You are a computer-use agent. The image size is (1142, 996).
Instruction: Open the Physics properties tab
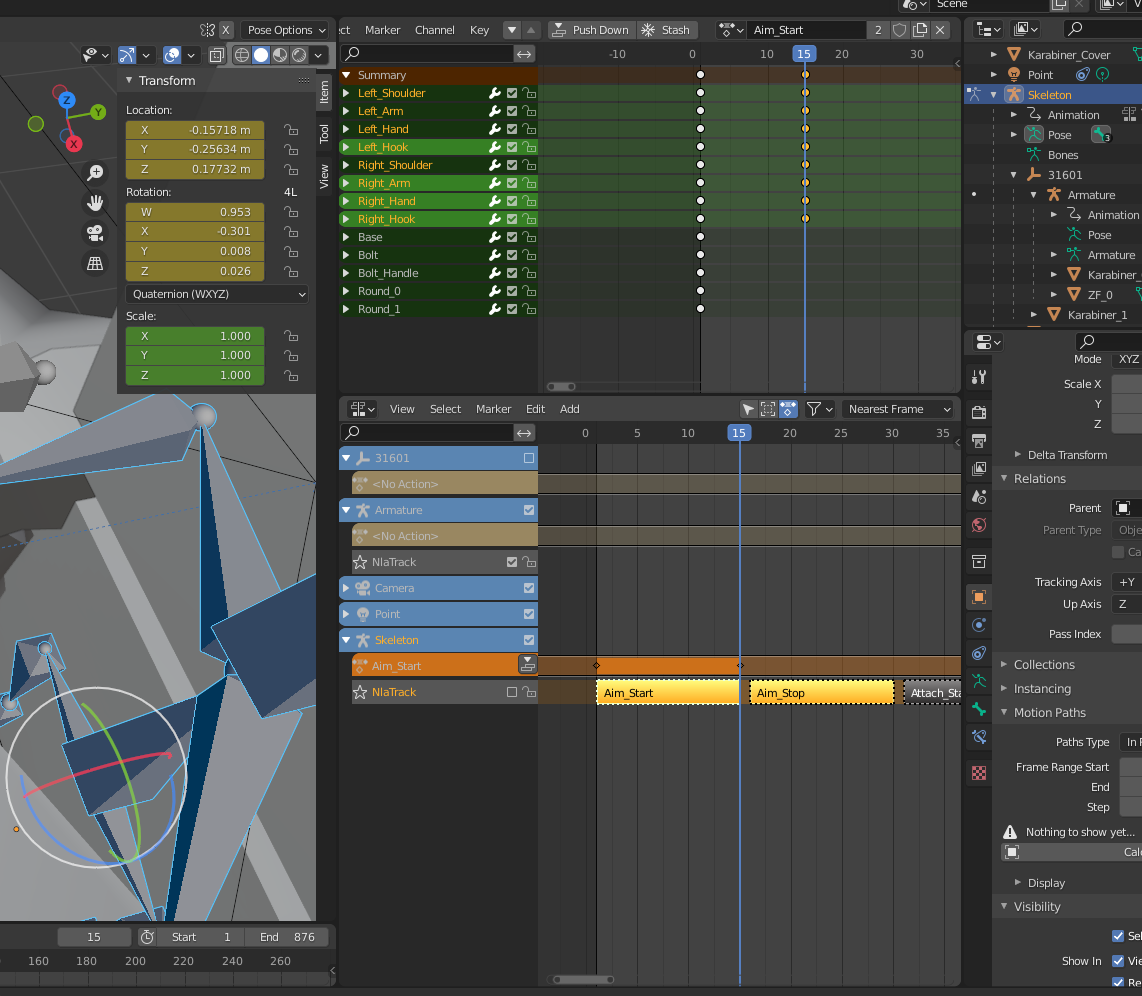[x=979, y=624]
